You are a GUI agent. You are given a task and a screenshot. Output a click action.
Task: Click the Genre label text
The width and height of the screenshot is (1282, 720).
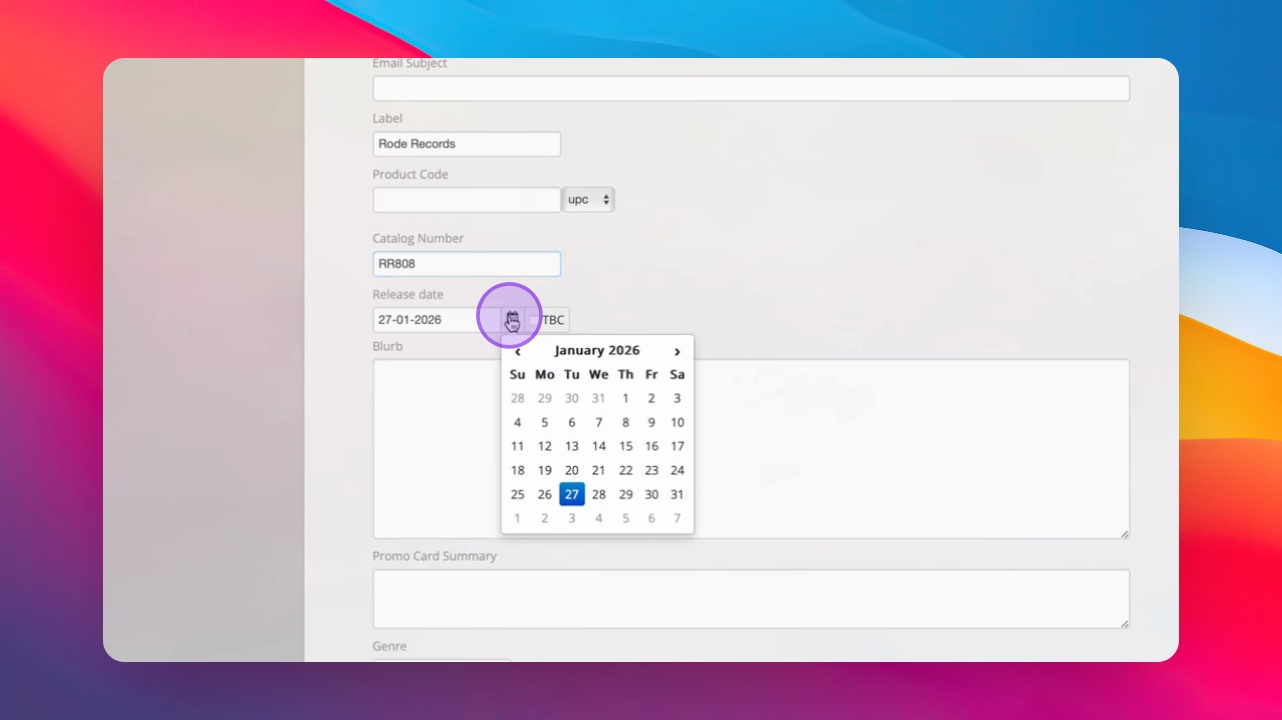390,646
